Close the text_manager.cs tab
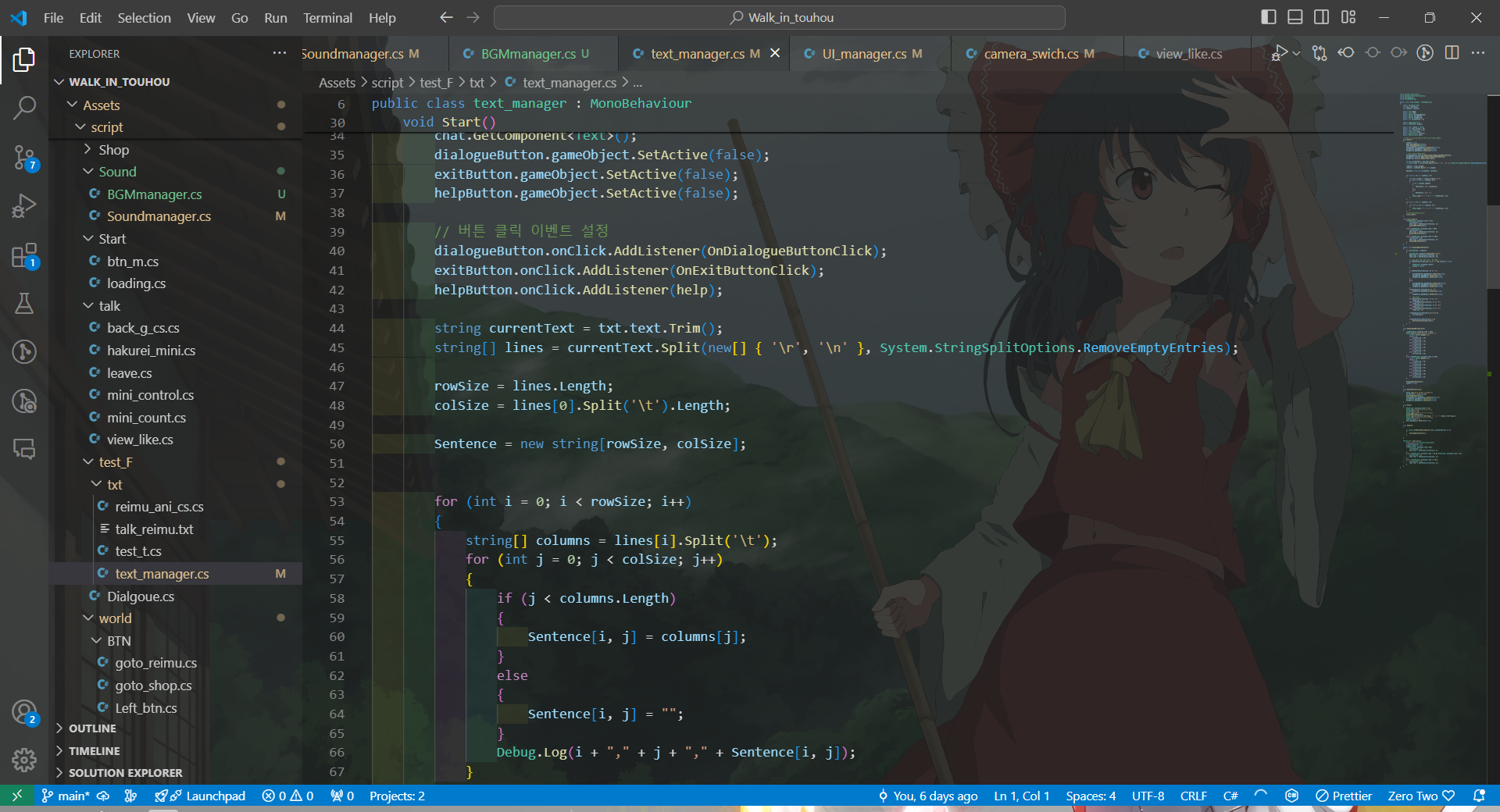This screenshot has height=812, width=1500. tap(775, 53)
